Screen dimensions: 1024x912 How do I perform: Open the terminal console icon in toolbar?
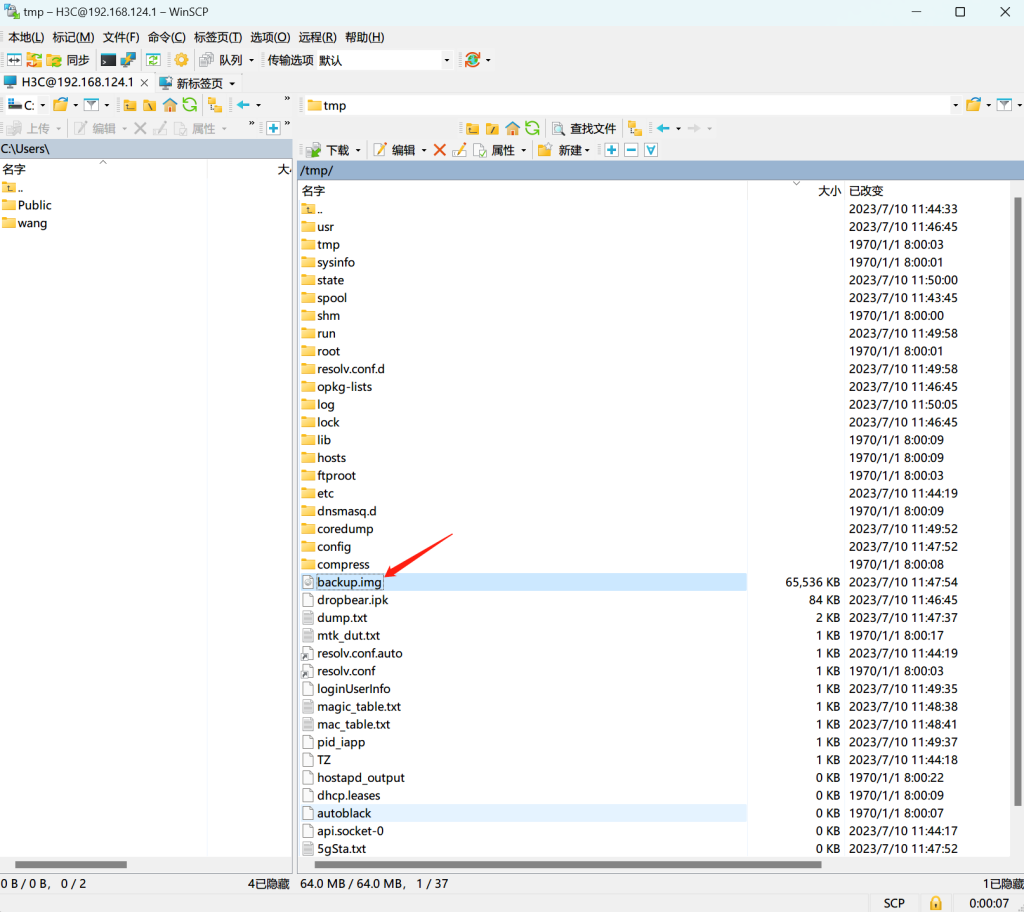tap(108, 60)
